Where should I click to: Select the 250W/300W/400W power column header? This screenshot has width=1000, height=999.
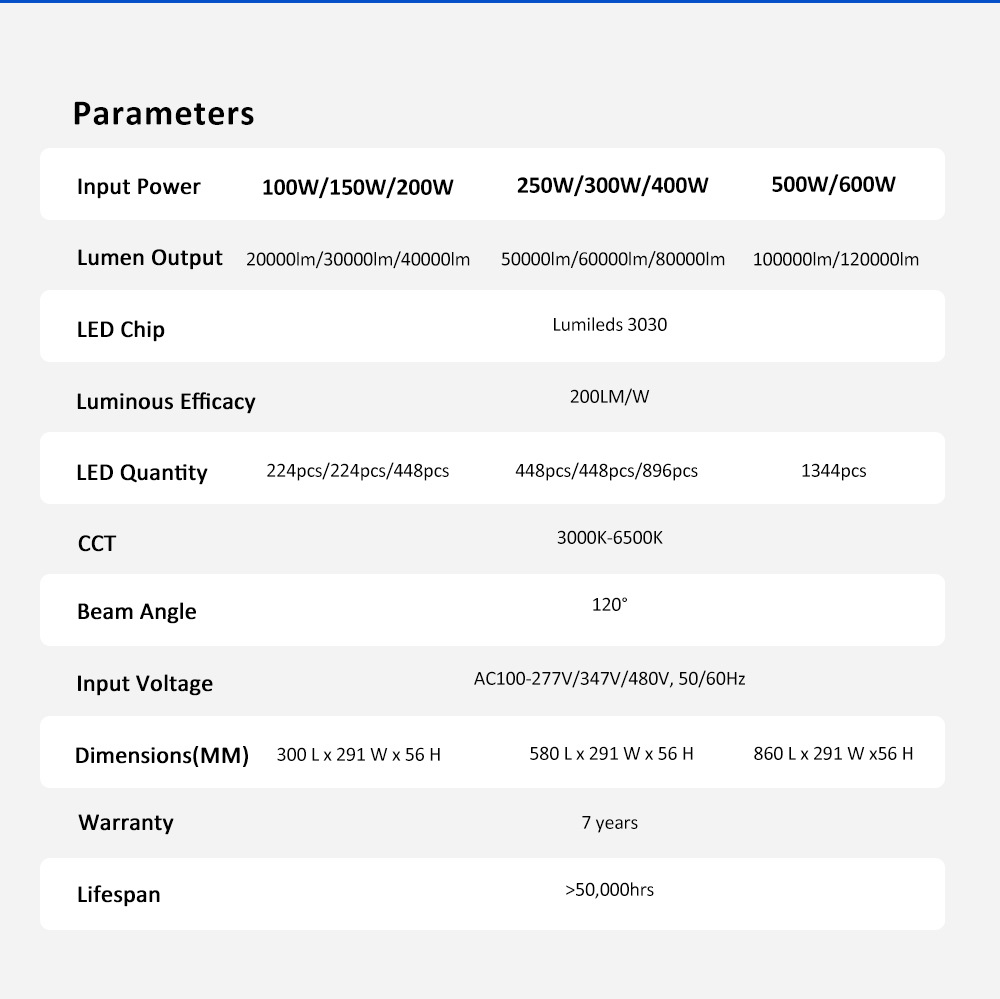tap(612, 186)
